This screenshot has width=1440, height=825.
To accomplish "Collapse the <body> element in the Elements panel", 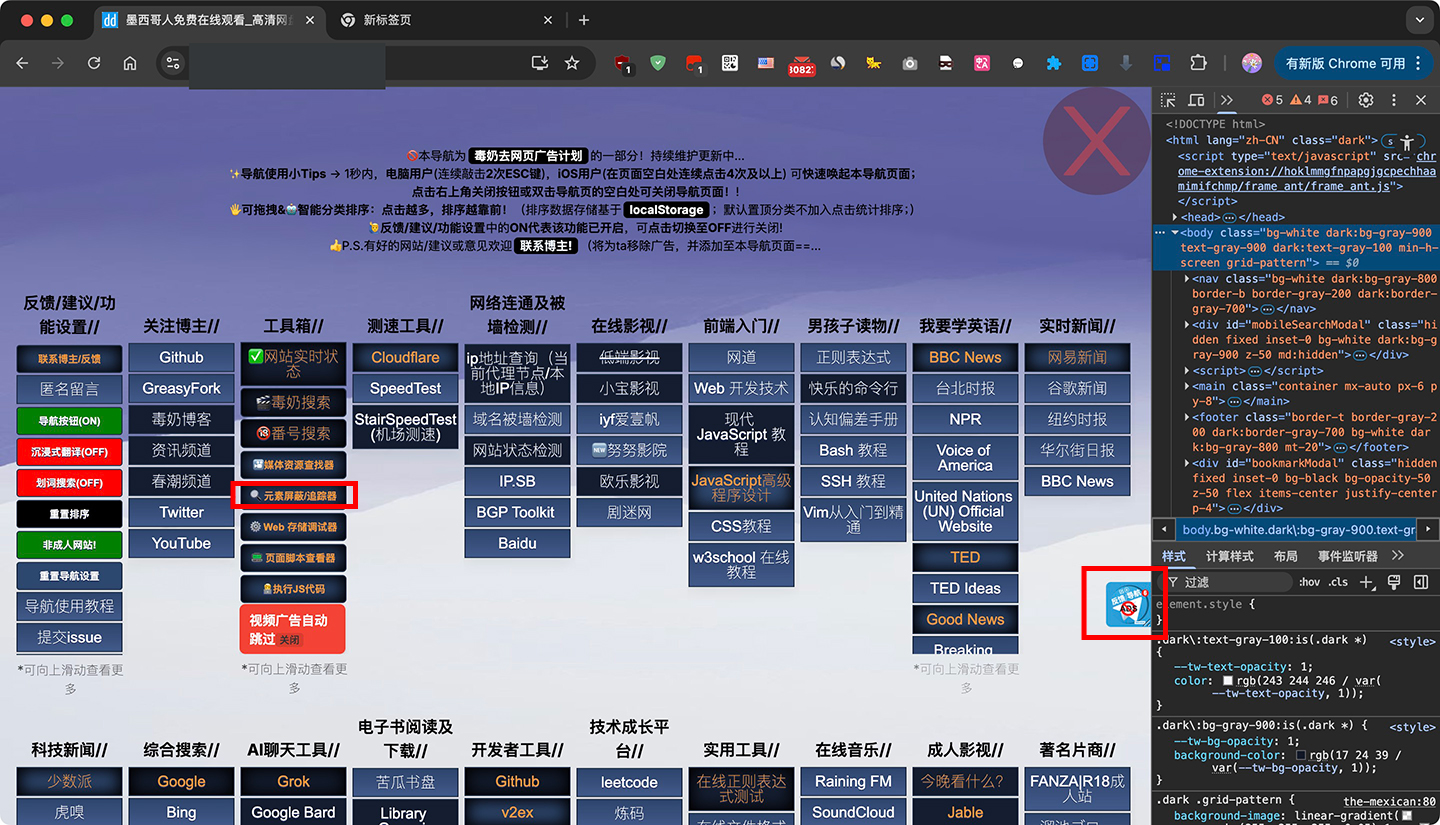I will tap(1174, 232).
